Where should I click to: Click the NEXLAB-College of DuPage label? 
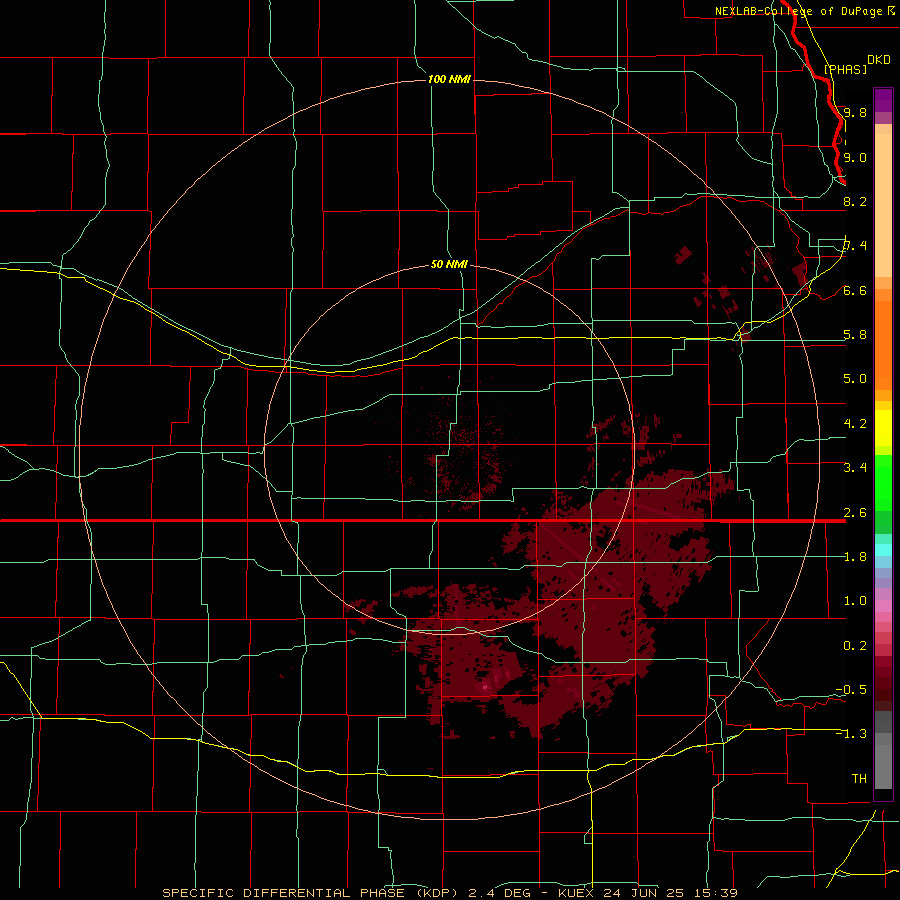[798, 11]
